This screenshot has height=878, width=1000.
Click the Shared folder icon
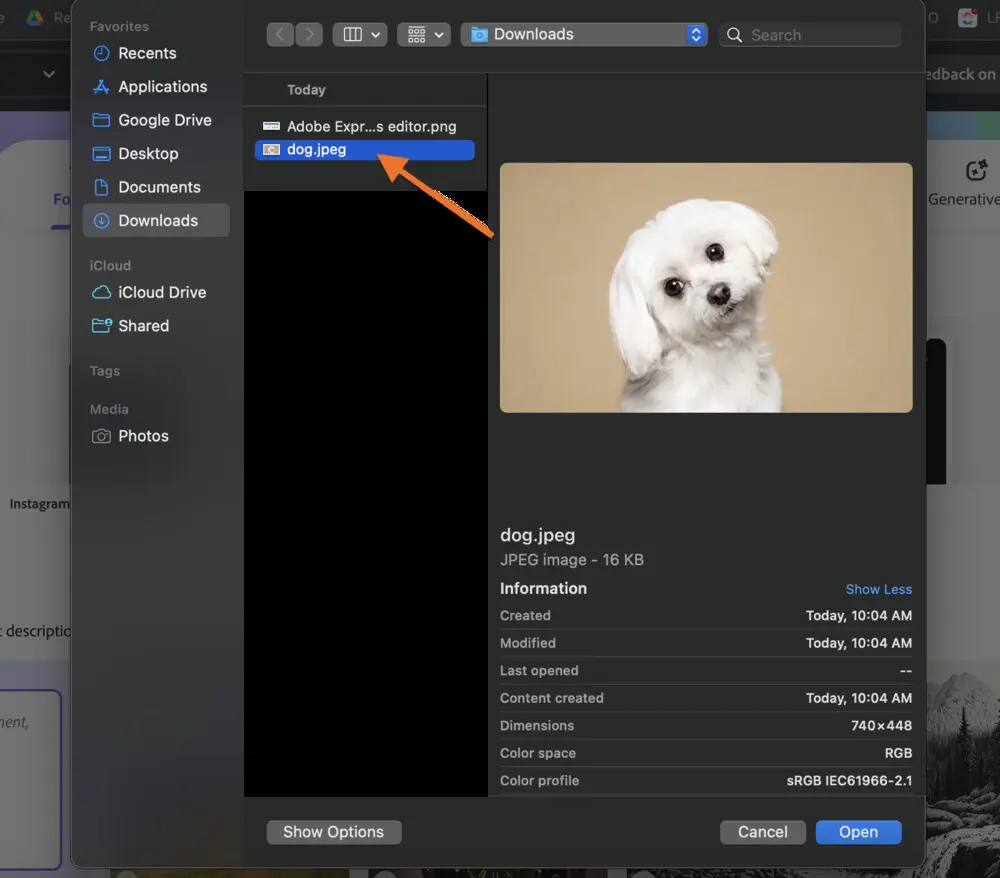click(102, 326)
